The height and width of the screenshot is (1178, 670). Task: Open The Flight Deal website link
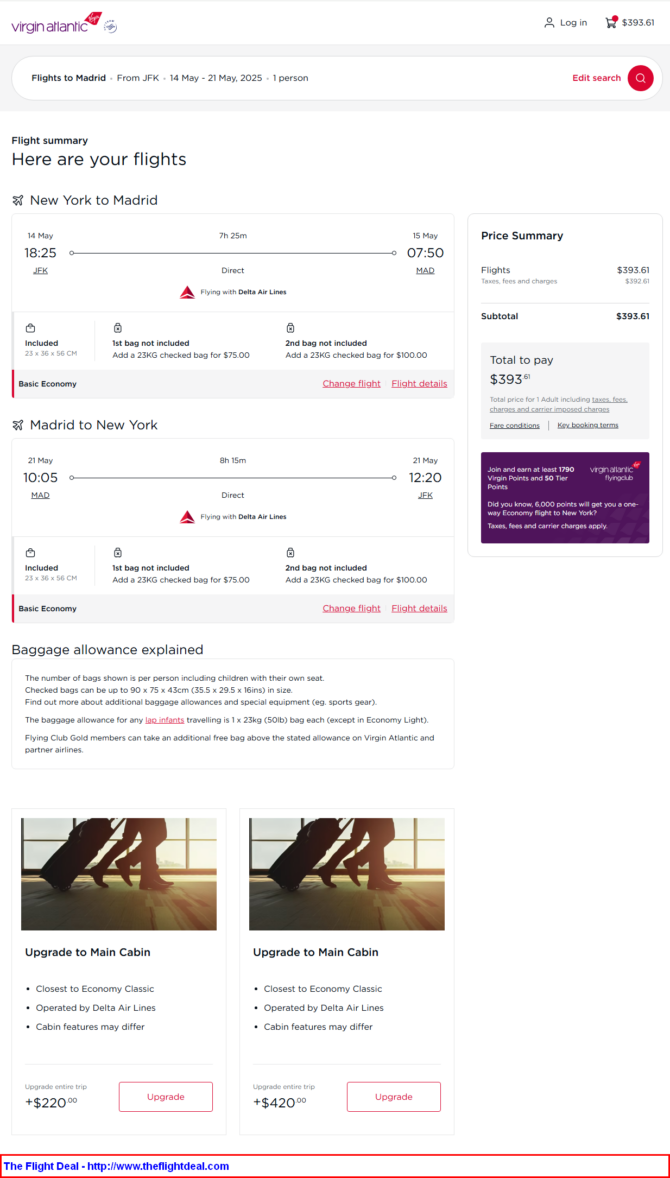[x=116, y=1166]
